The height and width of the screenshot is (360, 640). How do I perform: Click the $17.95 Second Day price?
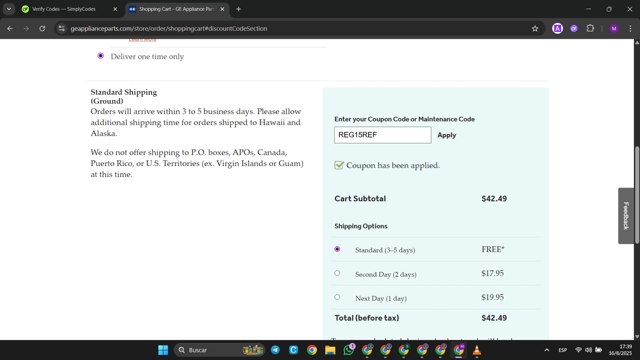click(492, 273)
